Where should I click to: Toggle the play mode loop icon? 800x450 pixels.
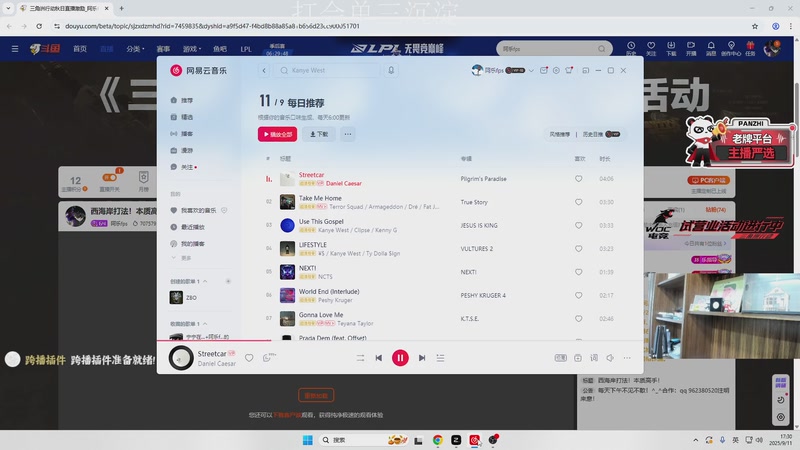[360, 358]
